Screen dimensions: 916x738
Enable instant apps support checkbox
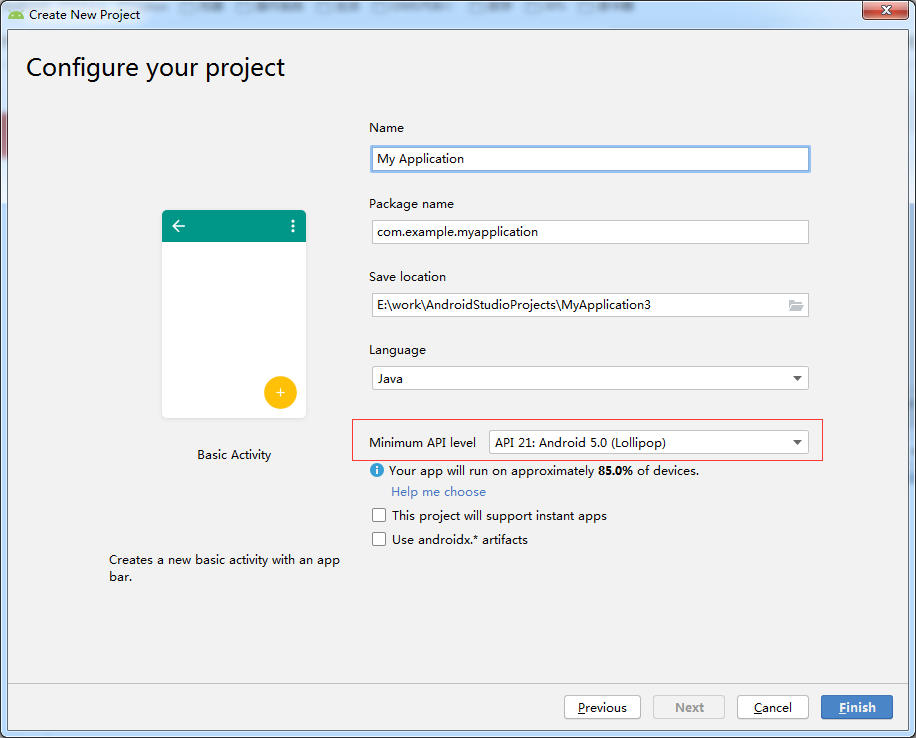pos(379,515)
